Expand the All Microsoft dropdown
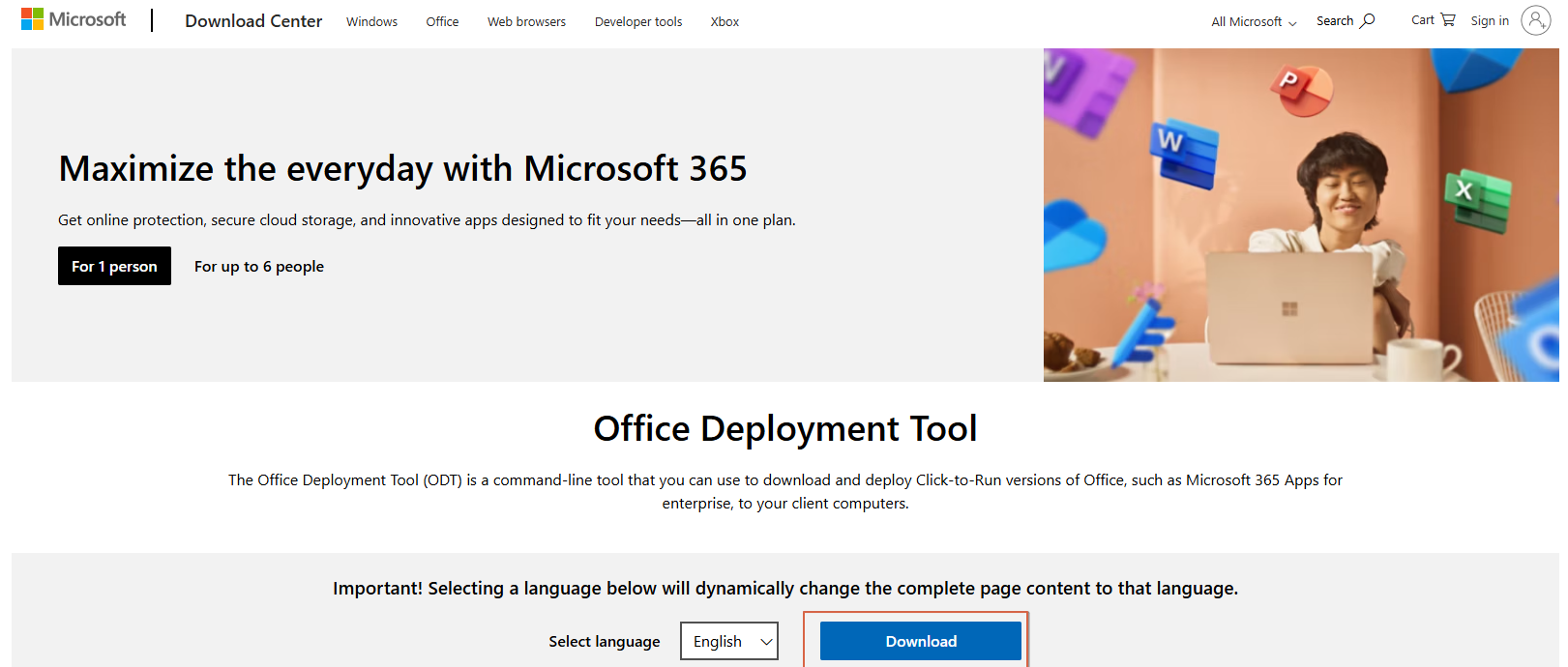 [x=1254, y=21]
